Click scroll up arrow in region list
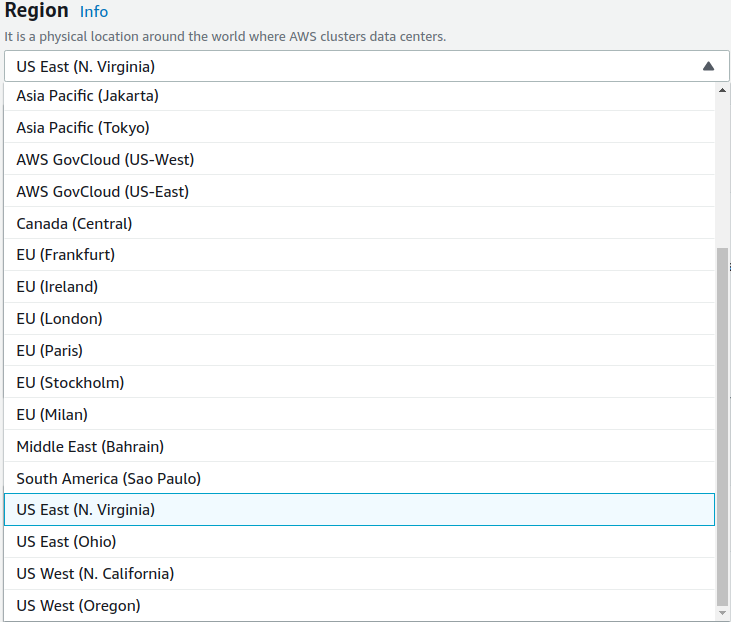Image resolution: width=731 pixels, height=622 pixels. click(x=723, y=91)
